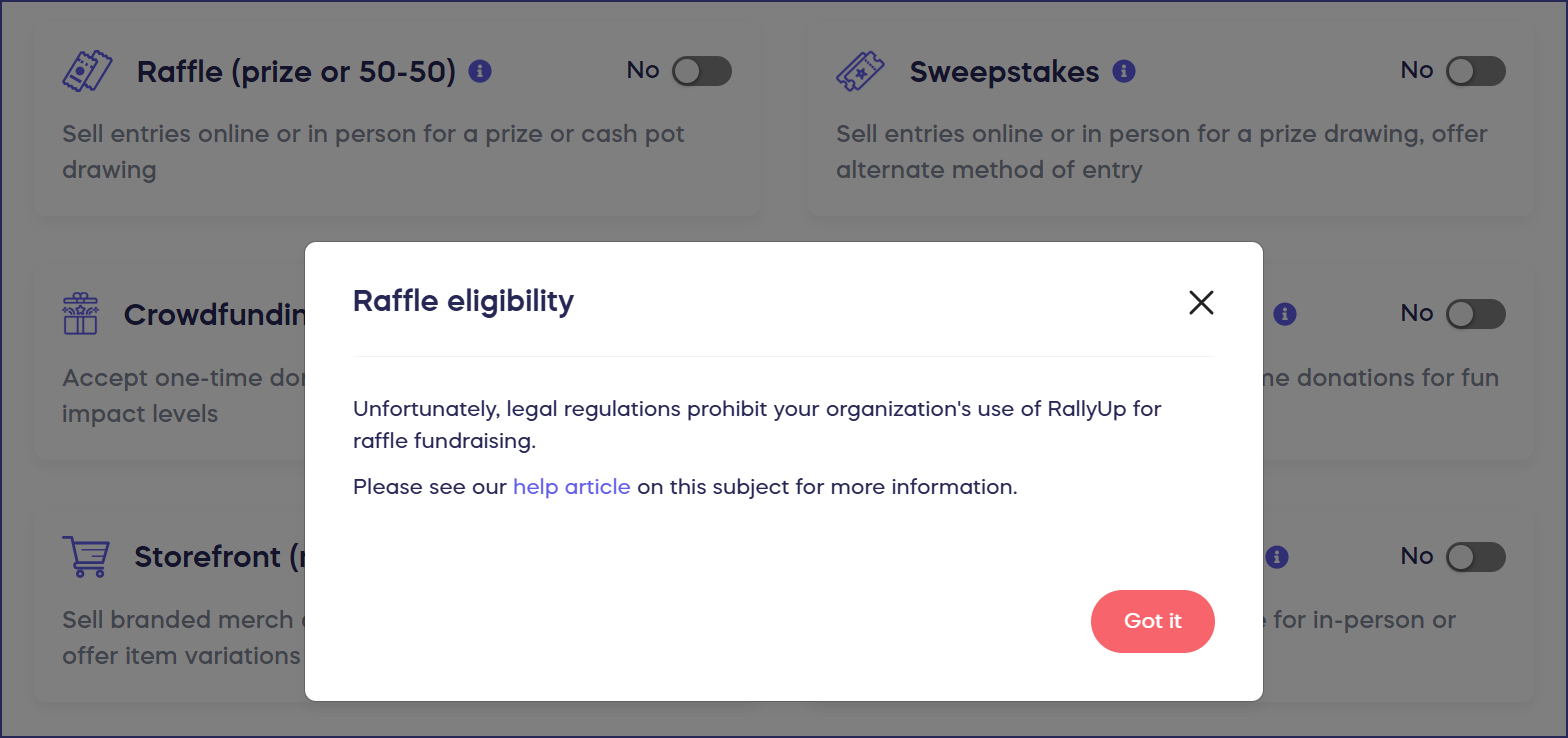Viewport: 1568px width, 738px height.
Task: Click the Crowdfunding gift box icon
Action: coord(80,314)
